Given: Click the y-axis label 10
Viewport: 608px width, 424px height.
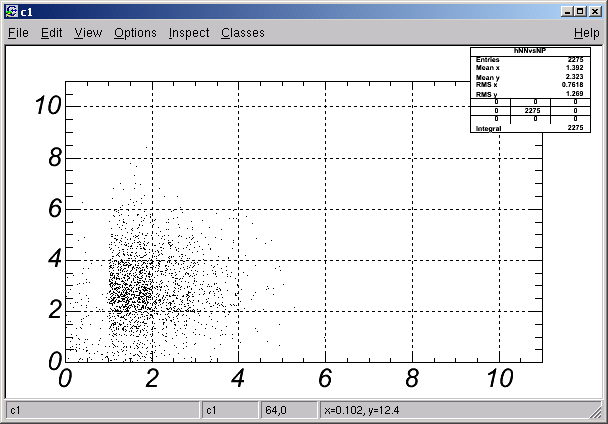Looking at the screenshot, I should click(48, 105).
